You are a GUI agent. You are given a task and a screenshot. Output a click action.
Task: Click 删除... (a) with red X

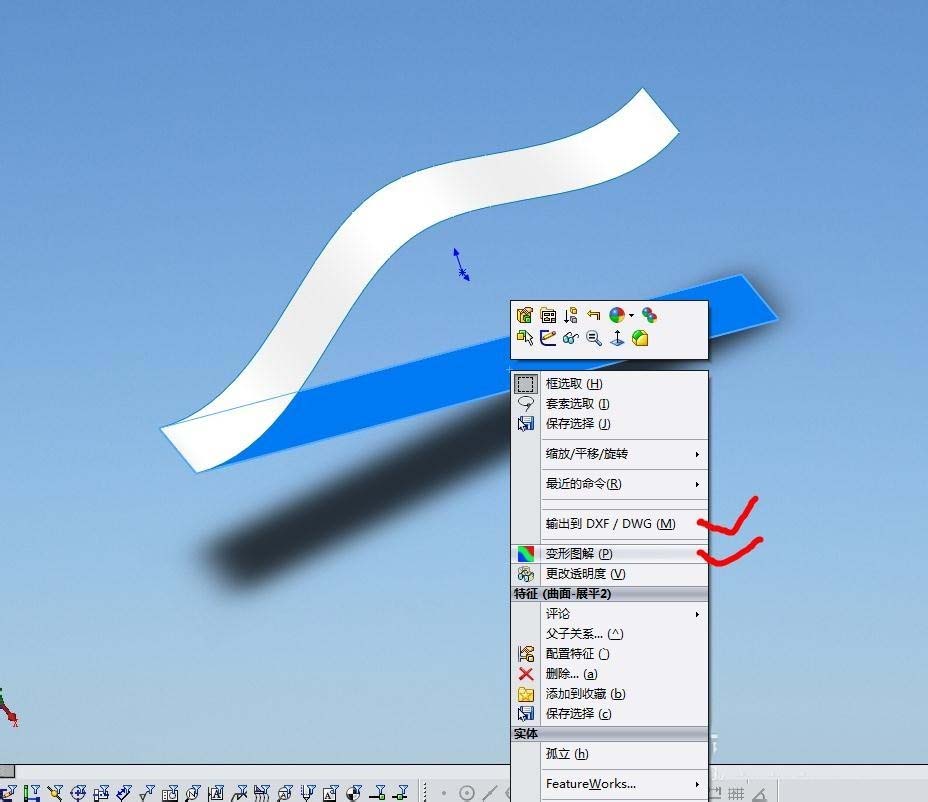coord(610,674)
